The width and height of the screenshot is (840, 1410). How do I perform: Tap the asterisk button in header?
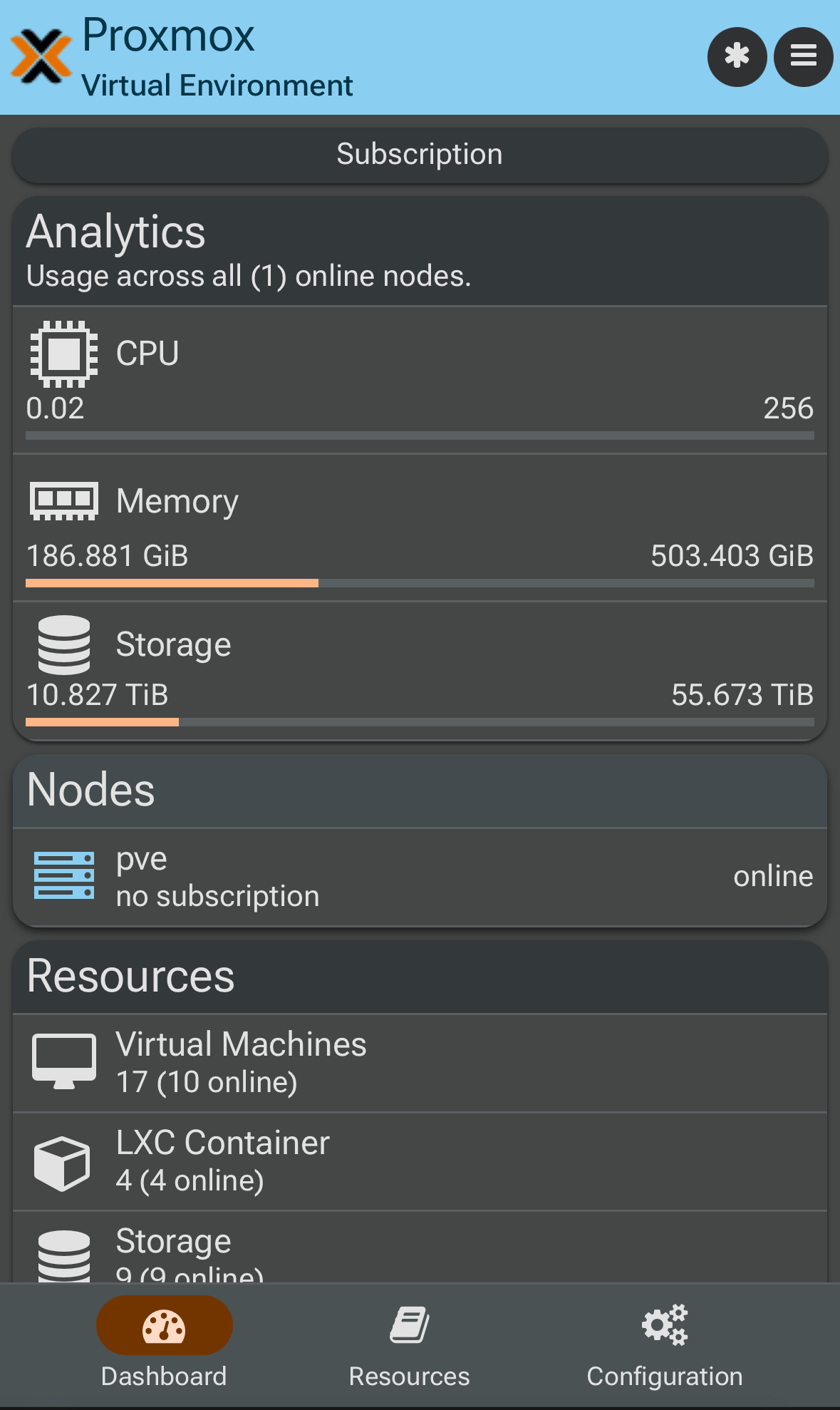(737, 56)
